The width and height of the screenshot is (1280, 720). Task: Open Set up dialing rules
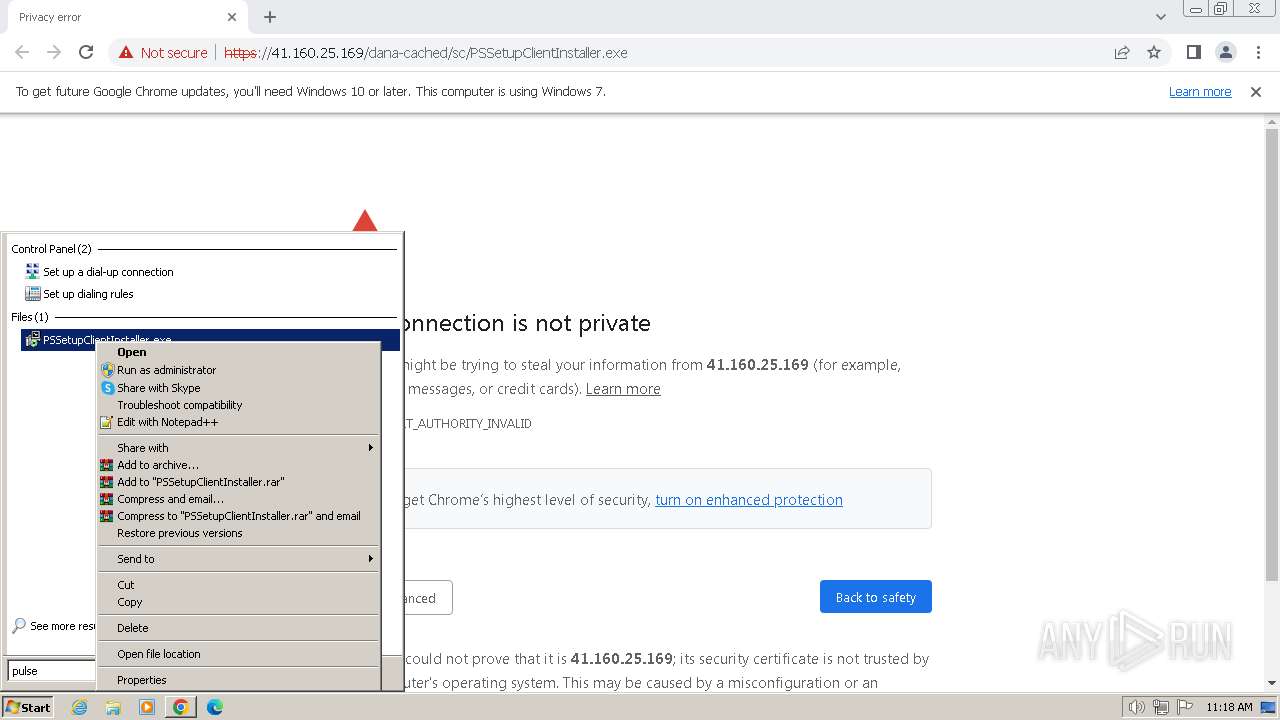tap(88, 294)
